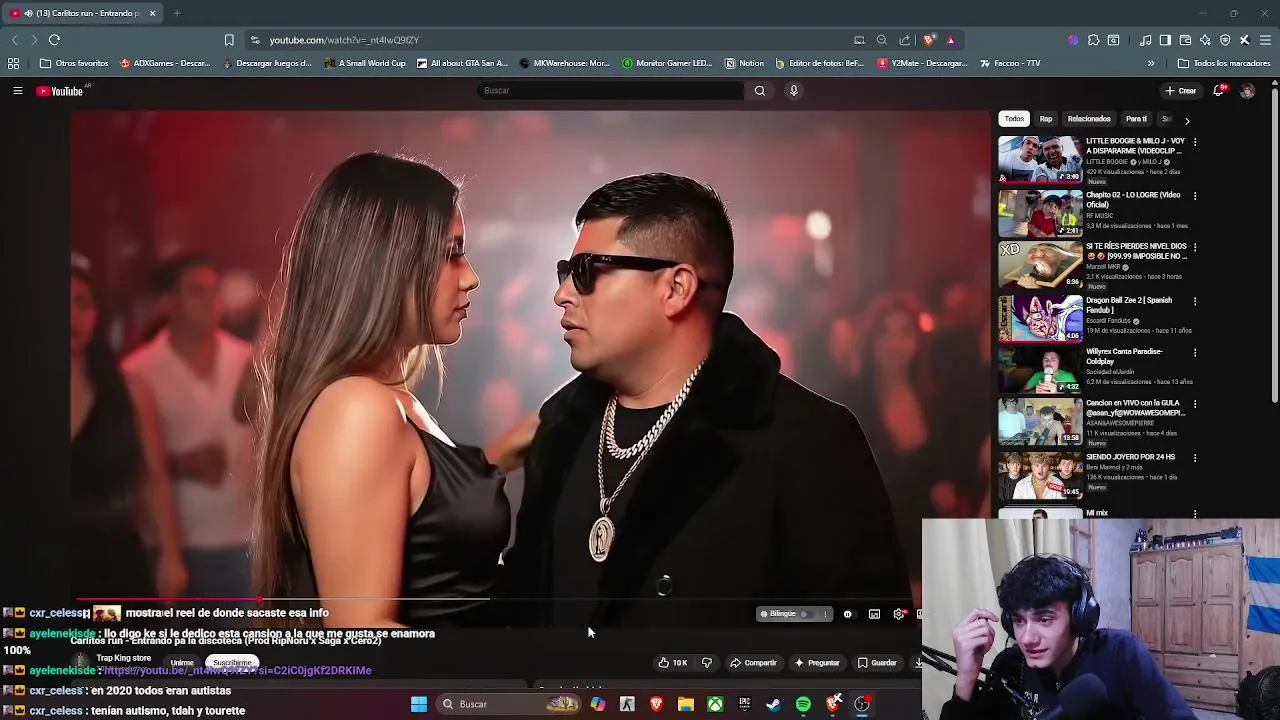
Task: Select the Relacionados filter chip
Action: pyautogui.click(x=1089, y=119)
